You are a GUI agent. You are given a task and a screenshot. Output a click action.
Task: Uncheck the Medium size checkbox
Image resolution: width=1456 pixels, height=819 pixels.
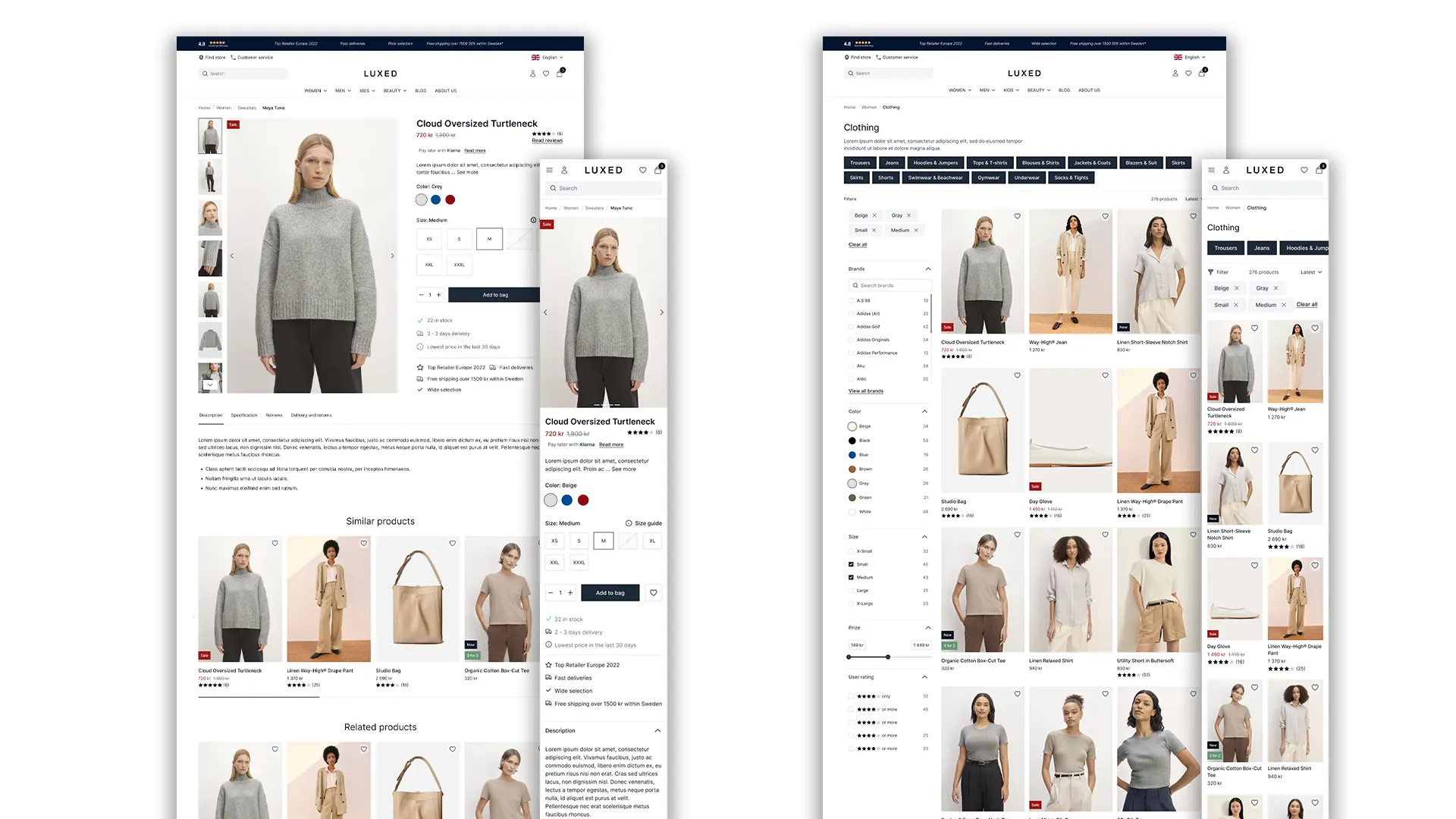[851, 577]
